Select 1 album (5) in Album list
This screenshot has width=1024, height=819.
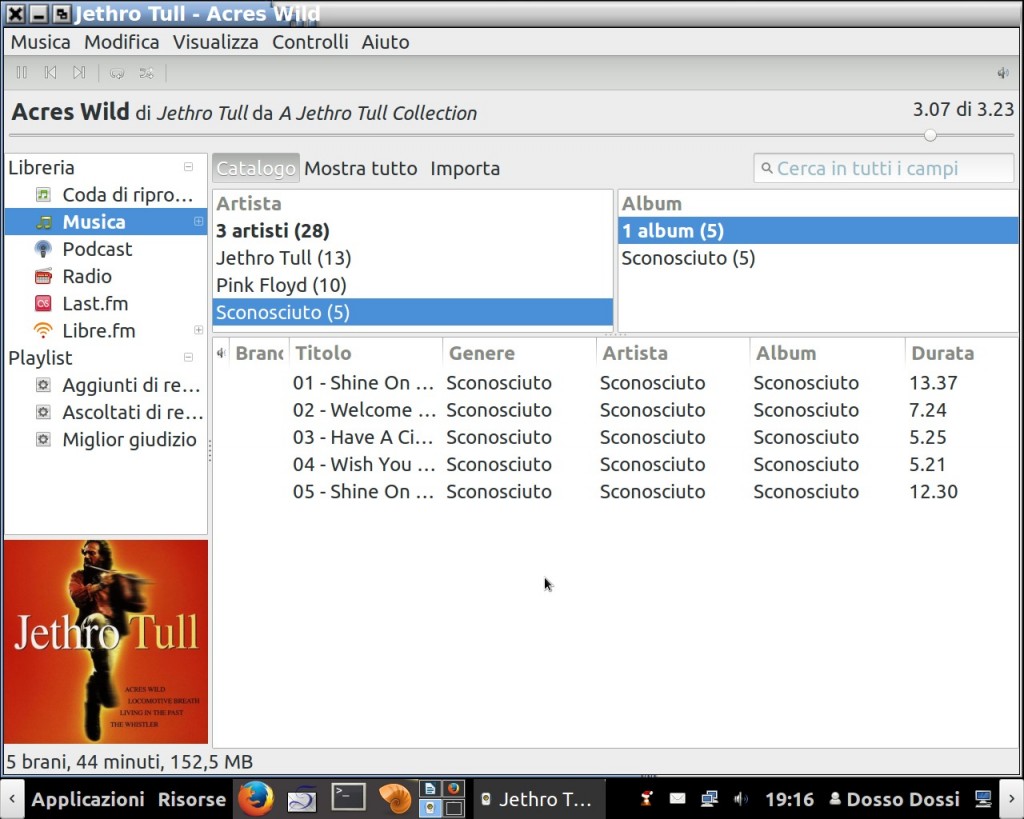[818, 231]
